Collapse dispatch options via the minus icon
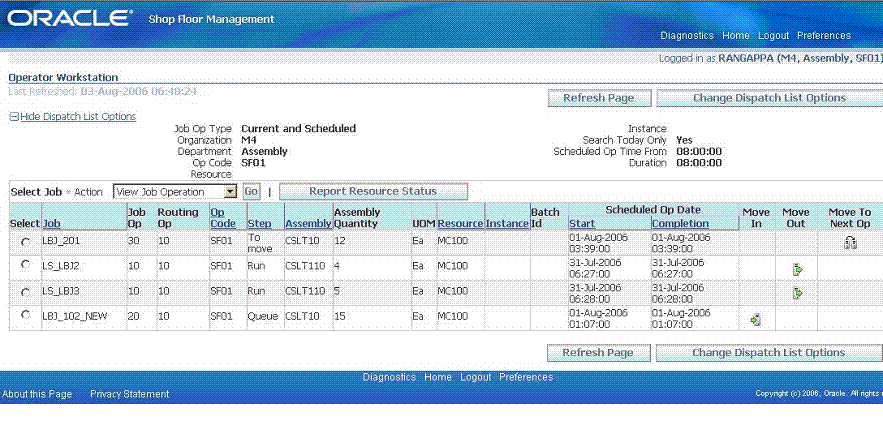The height and width of the screenshot is (432, 883). tap(14, 117)
